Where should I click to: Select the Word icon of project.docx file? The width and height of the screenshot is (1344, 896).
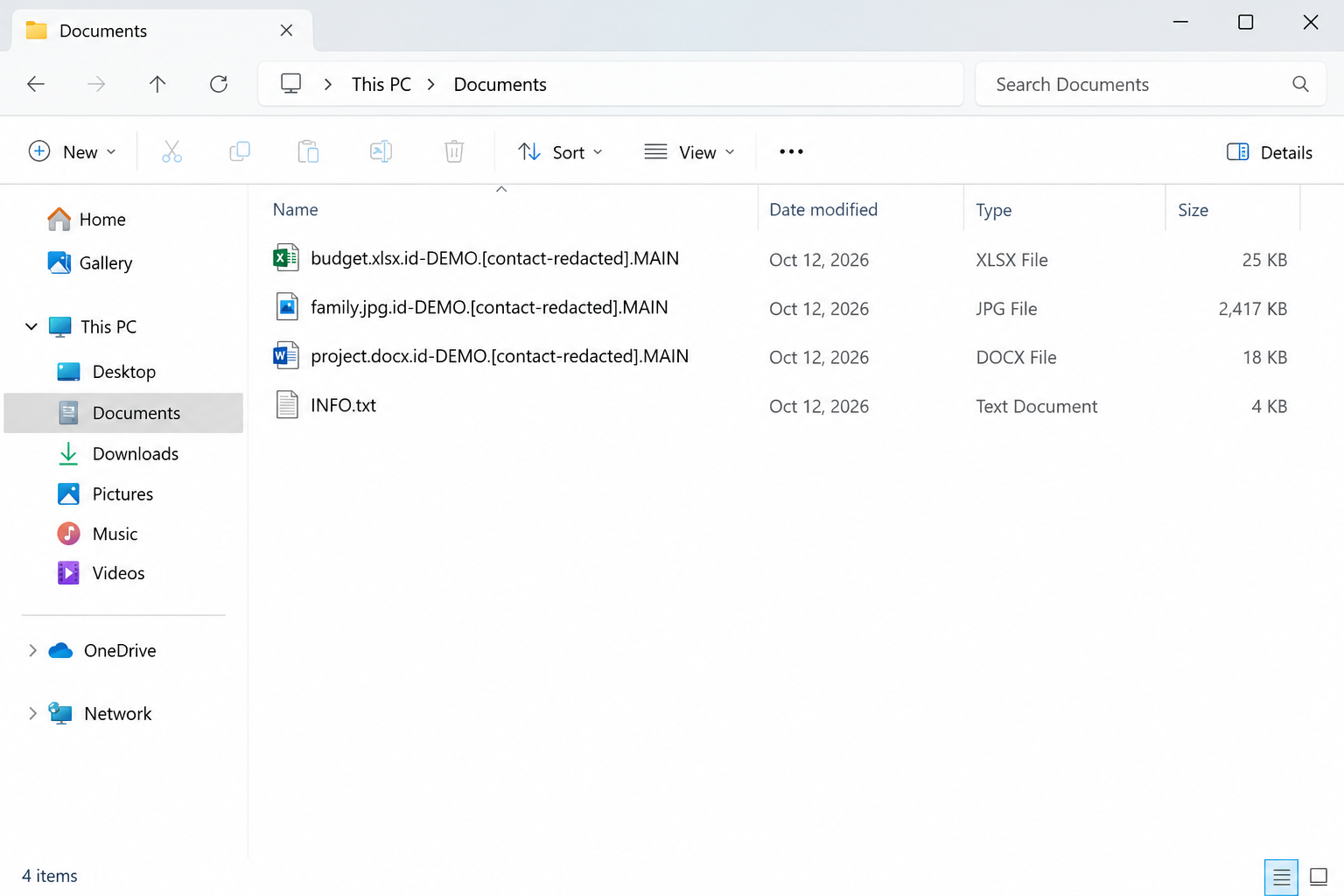(286, 356)
